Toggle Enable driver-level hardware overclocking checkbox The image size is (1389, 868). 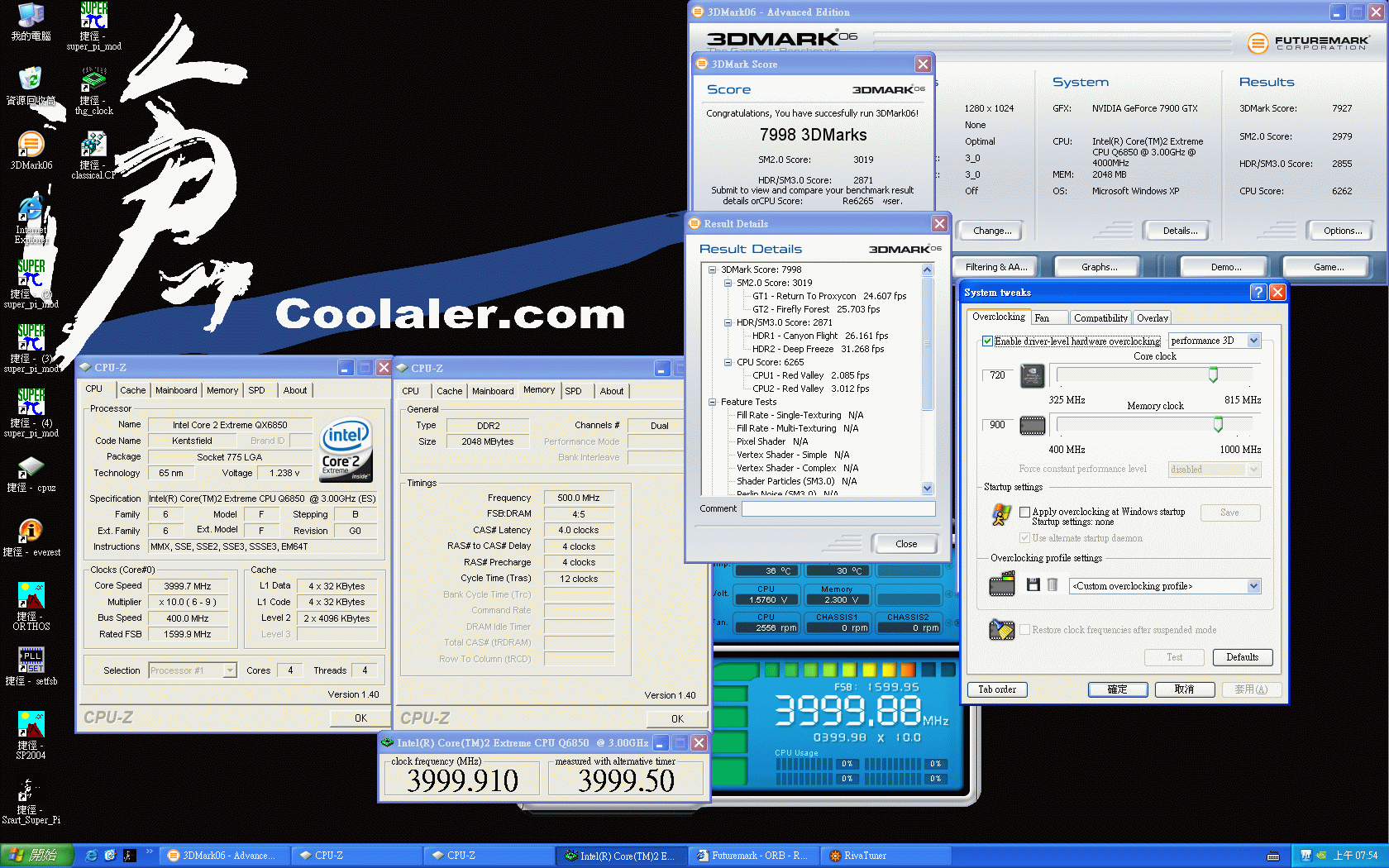(x=987, y=341)
